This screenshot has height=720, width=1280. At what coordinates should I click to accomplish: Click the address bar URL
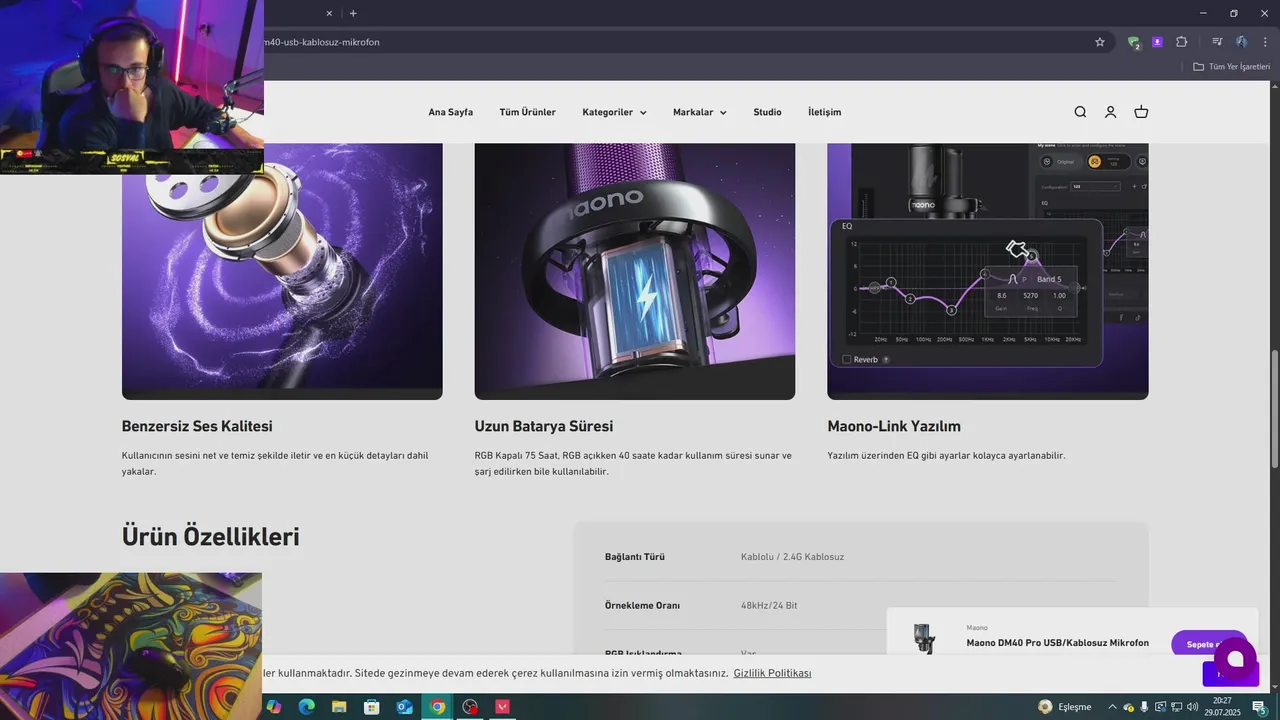pyautogui.click(x=322, y=42)
